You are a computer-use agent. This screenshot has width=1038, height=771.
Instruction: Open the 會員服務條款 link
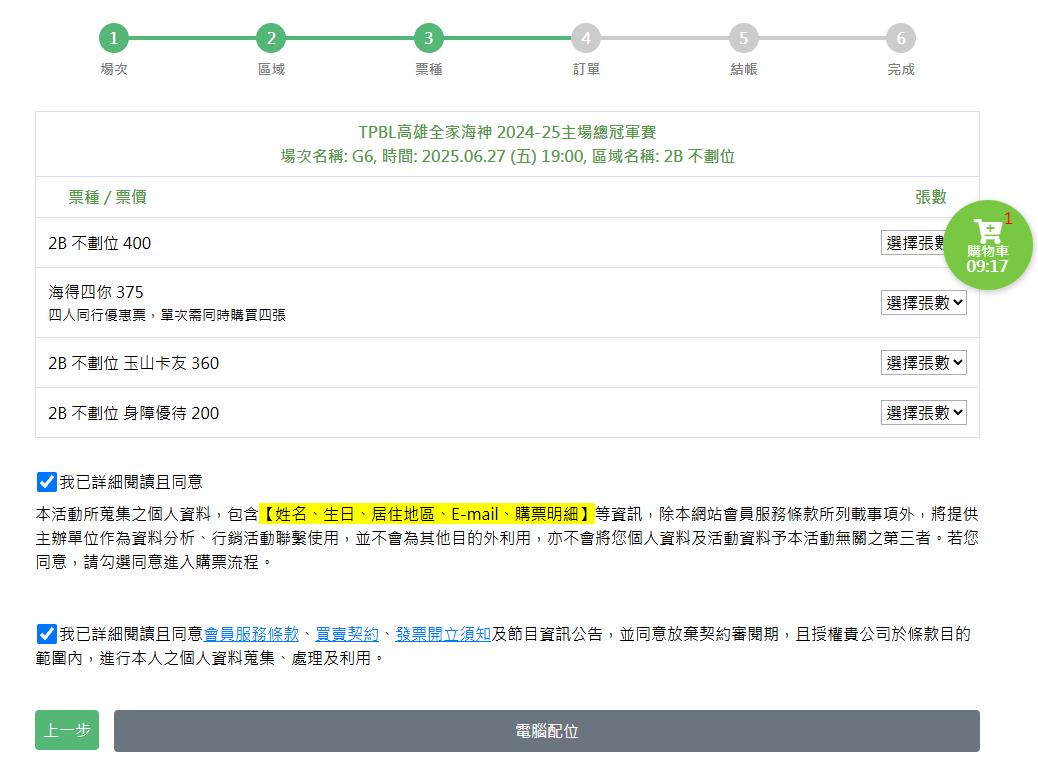click(x=252, y=634)
